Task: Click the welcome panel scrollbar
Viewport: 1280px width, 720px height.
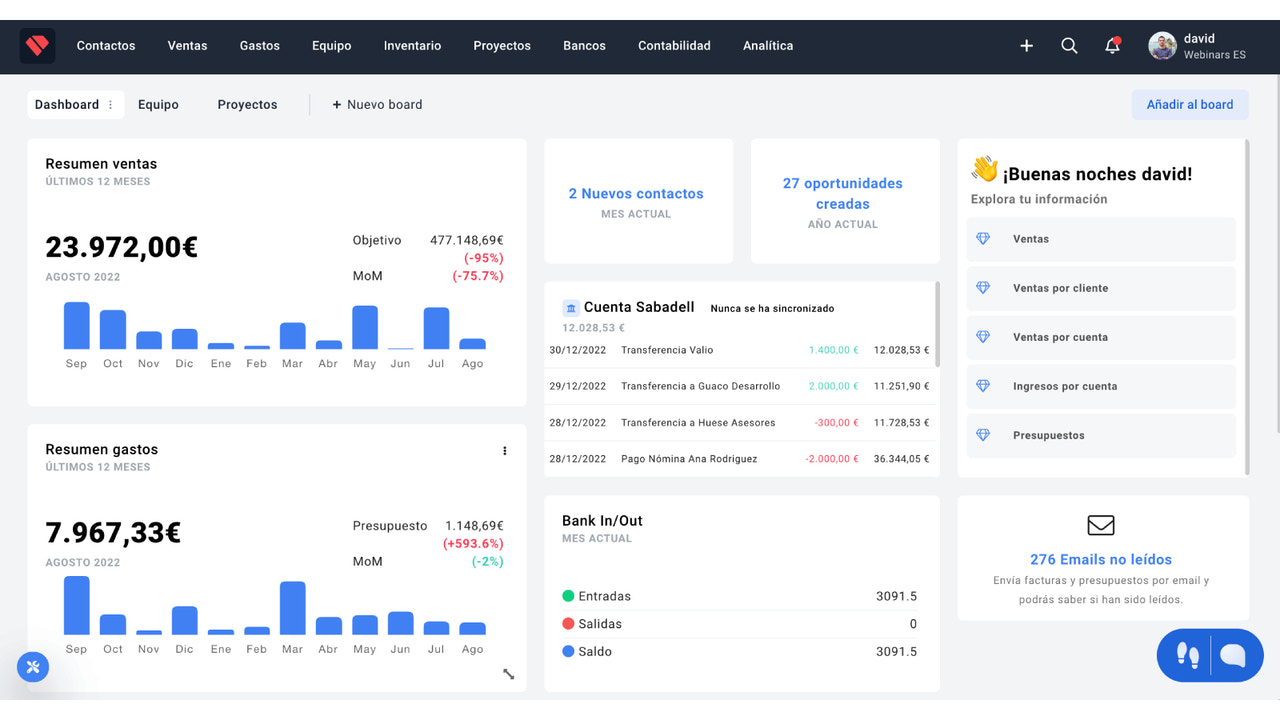Action: pos(1247,306)
